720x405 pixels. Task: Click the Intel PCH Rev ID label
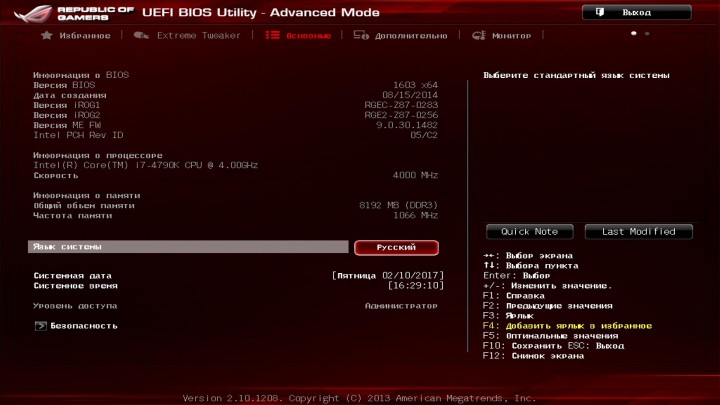[78, 135]
